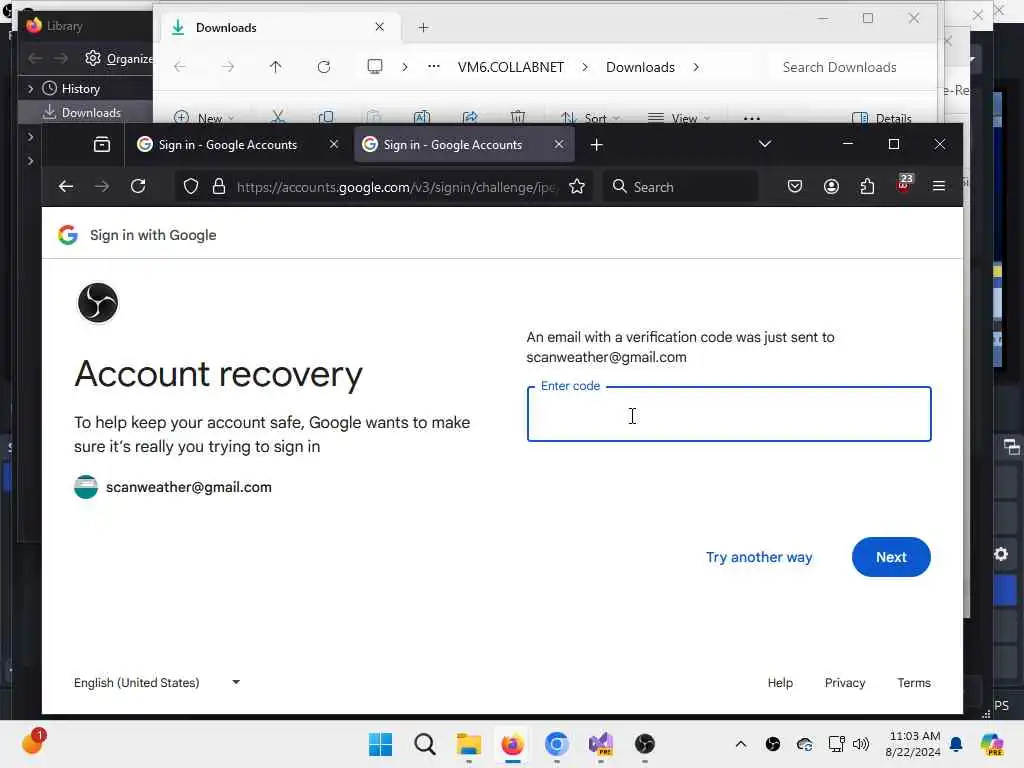Open OBS Studio taskbar icon
Image resolution: width=1024 pixels, height=768 pixels.
(x=645, y=744)
